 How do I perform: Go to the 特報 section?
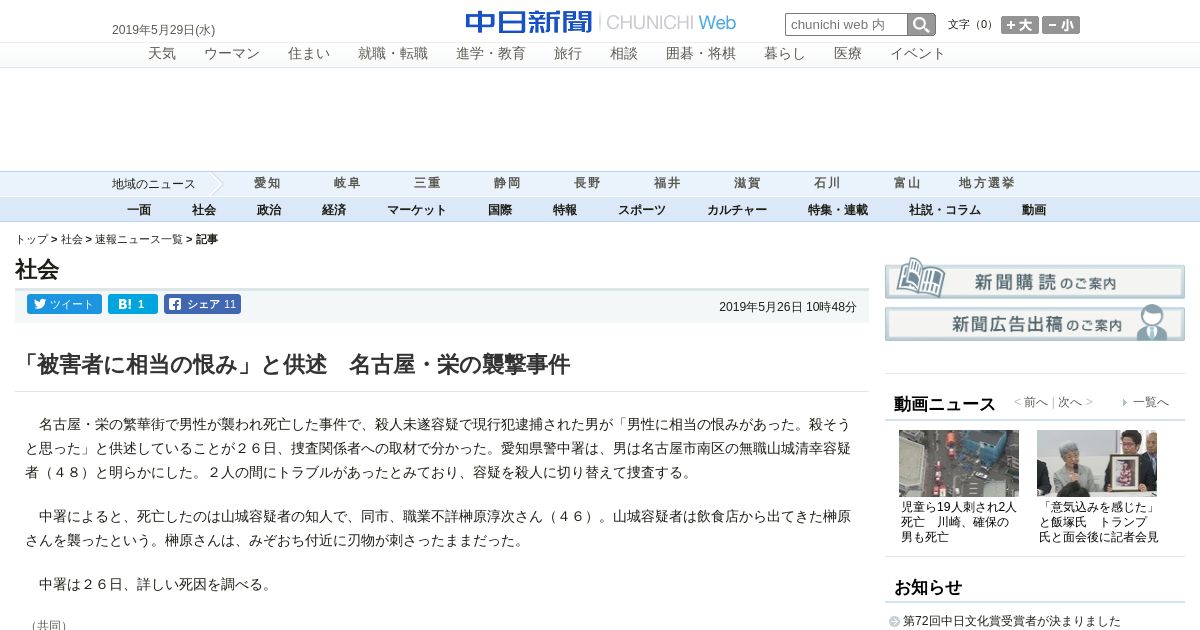565,210
